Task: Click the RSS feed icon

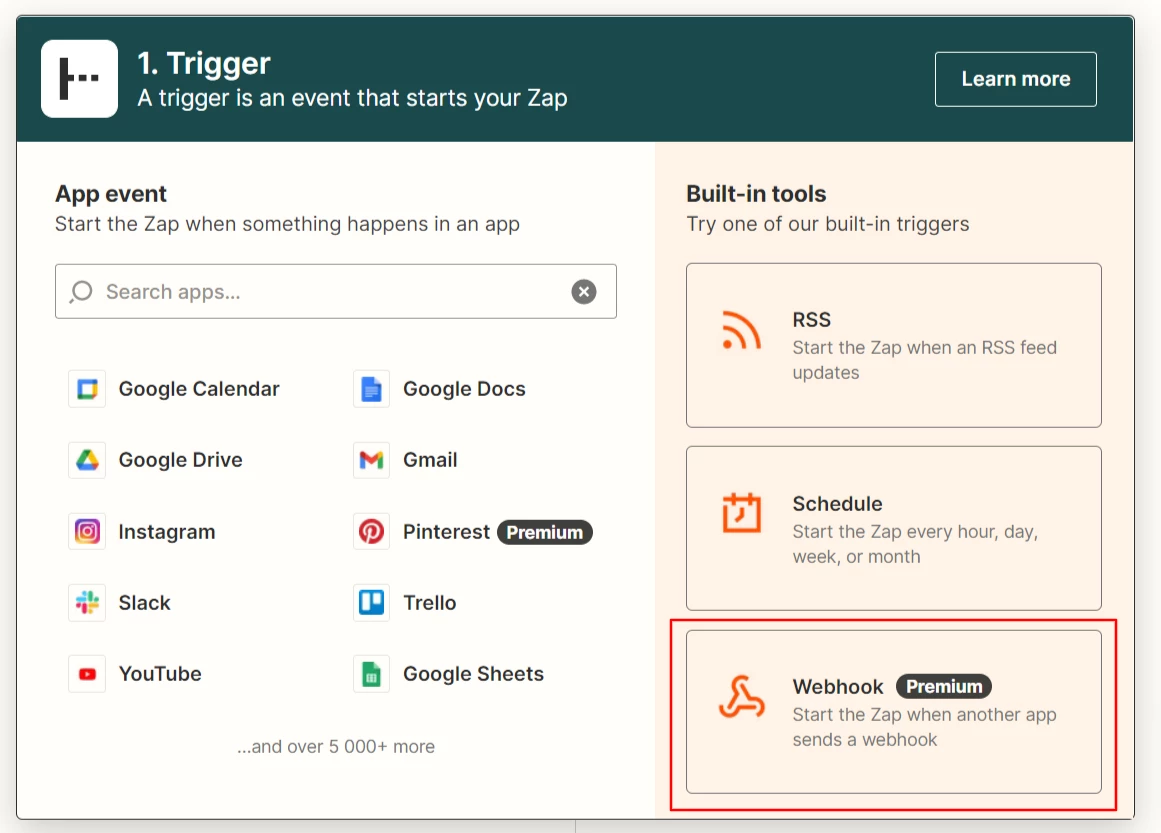Action: 741,329
